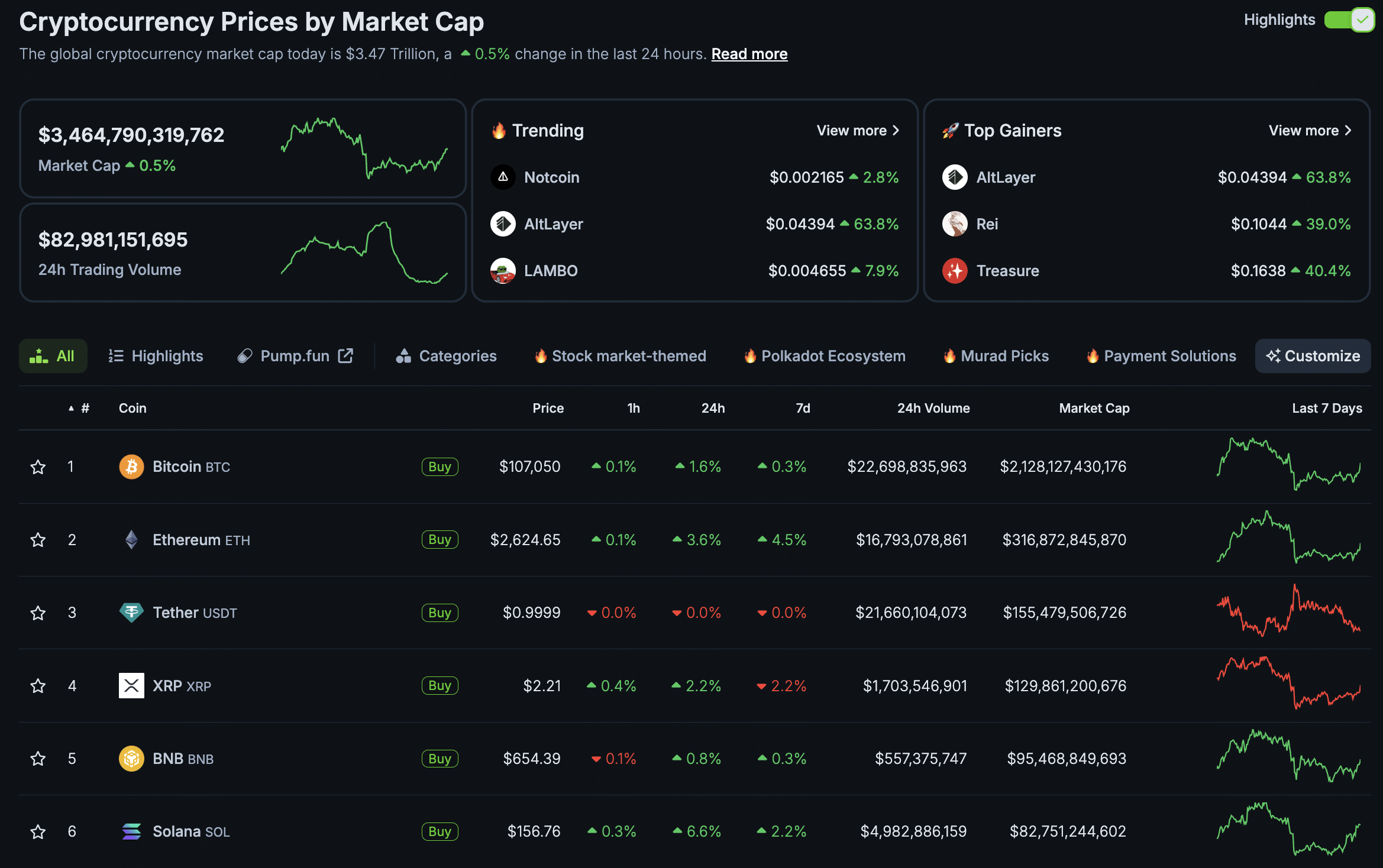This screenshot has width=1383, height=868.
Task: Select the All tab
Action: point(53,356)
